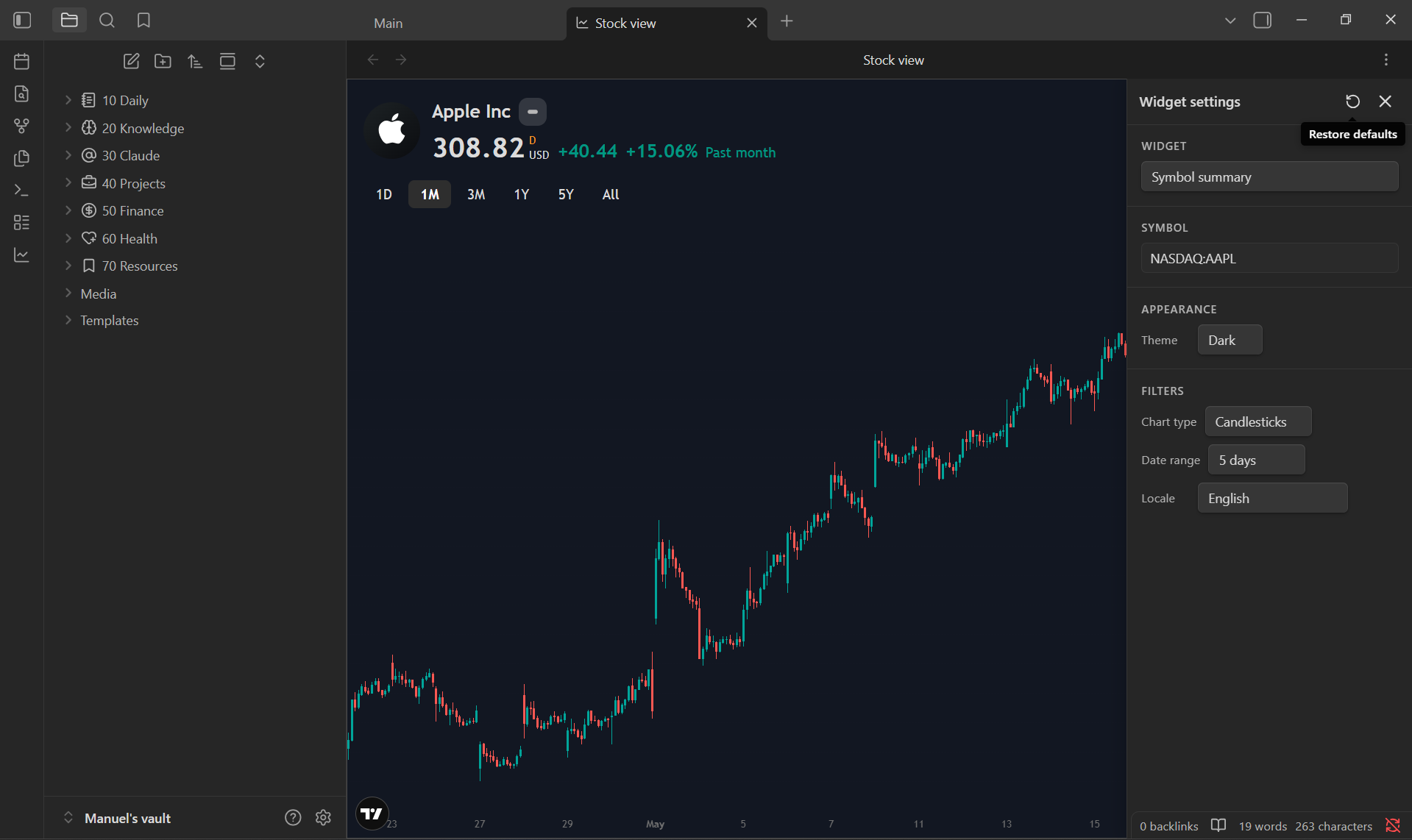Open the Date range 5 days dropdown

(x=1257, y=460)
